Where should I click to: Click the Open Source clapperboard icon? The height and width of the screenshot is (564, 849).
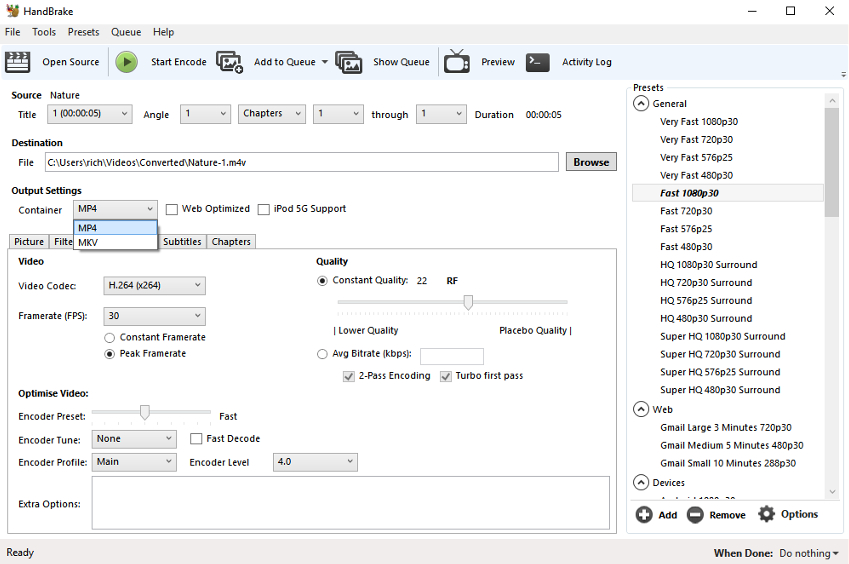point(17,62)
